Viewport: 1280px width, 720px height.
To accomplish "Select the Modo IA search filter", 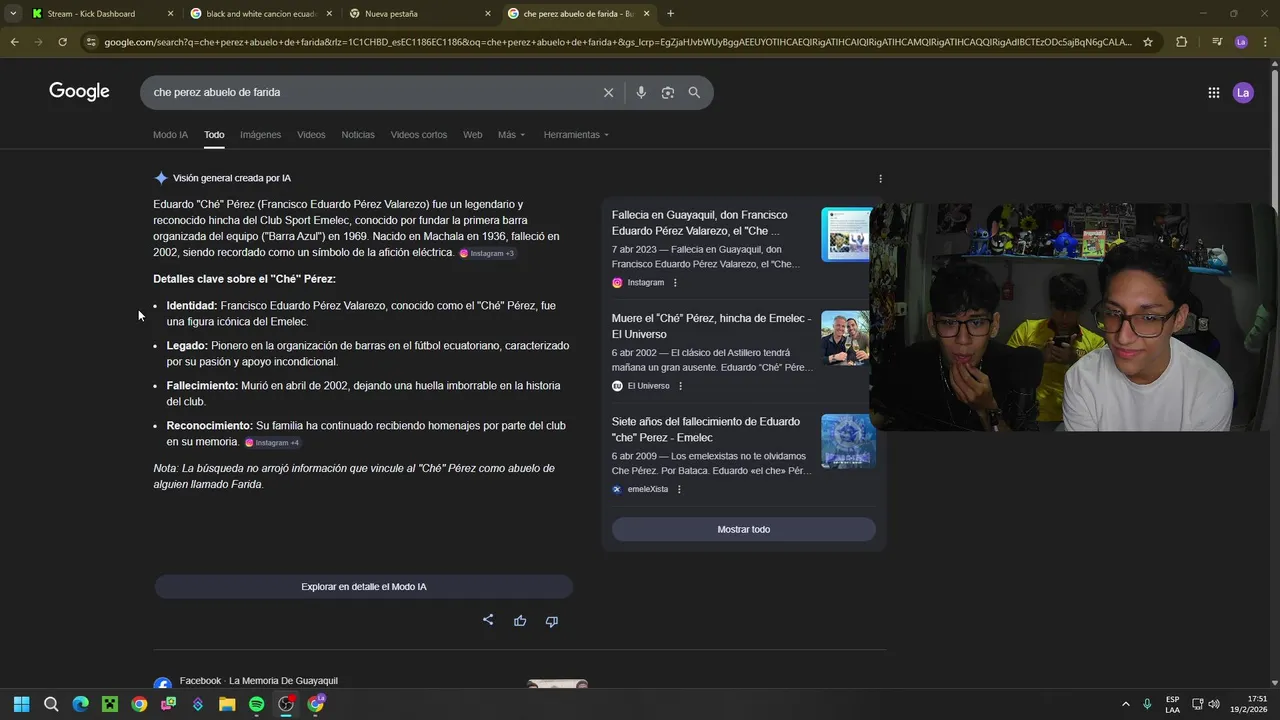I will pos(170,135).
